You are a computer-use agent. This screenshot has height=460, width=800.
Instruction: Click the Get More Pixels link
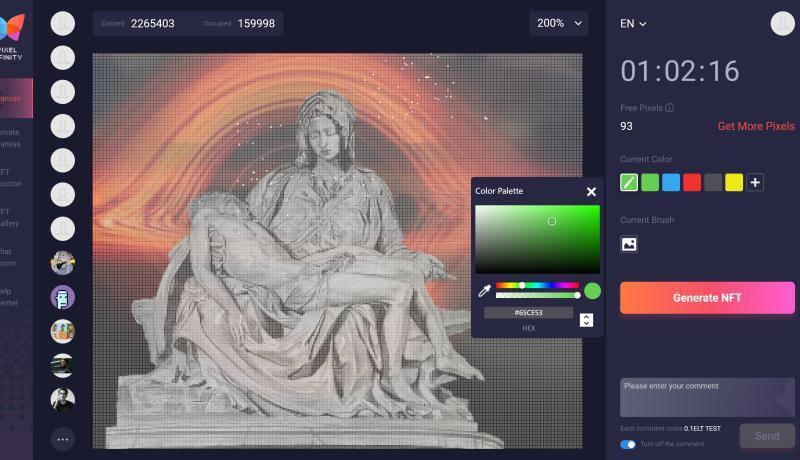tap(756, 126)
